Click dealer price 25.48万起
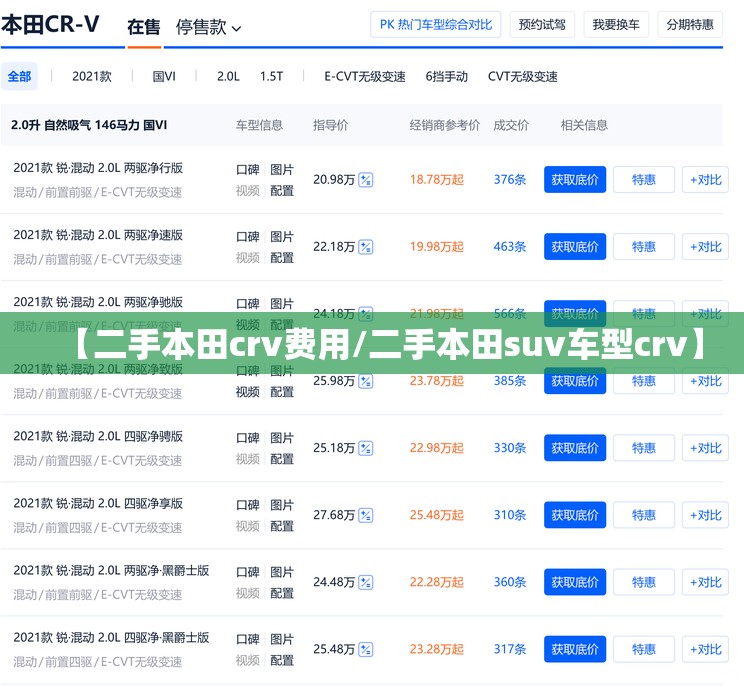744x686 pixels. (437, 515)
